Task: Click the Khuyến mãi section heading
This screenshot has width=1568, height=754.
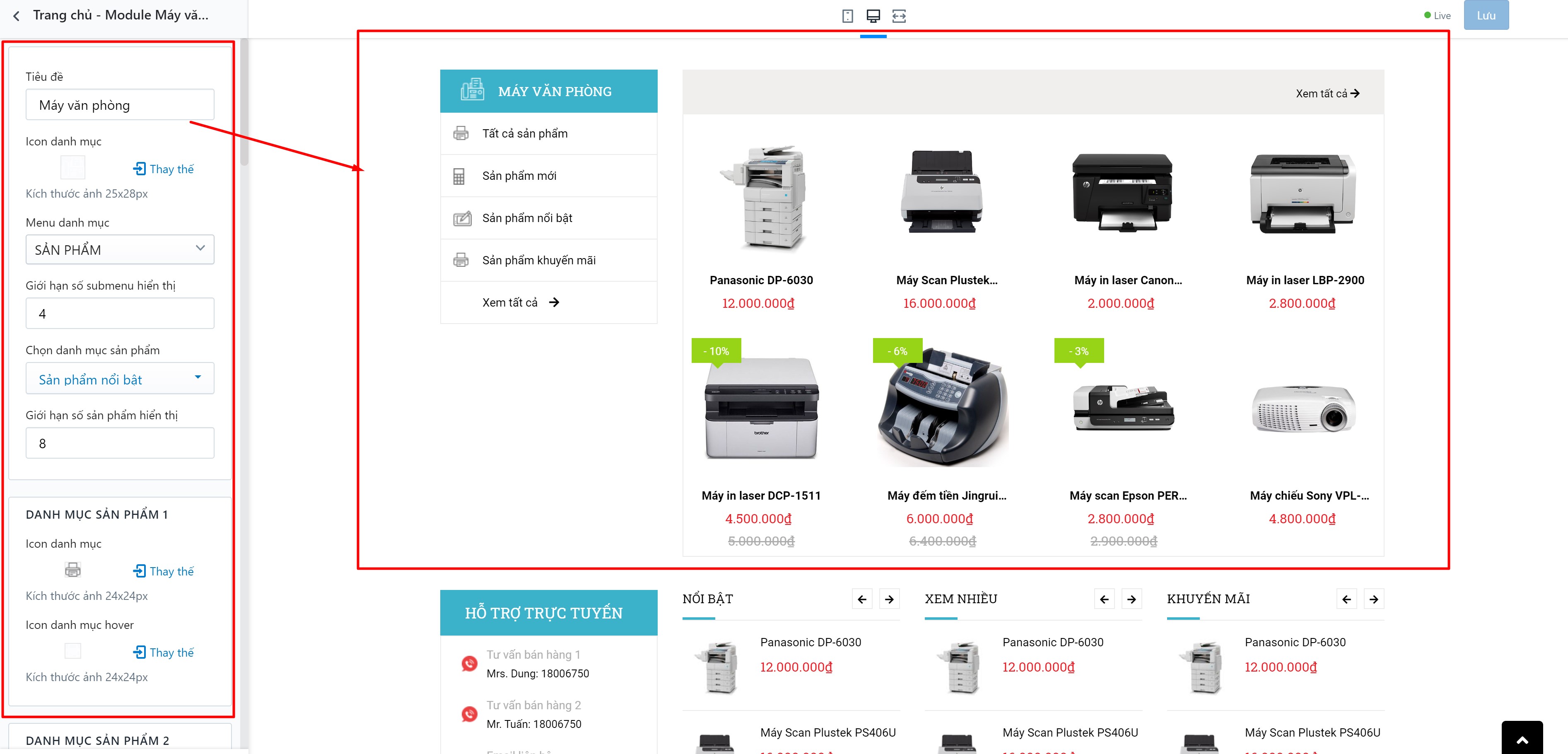Action: (x=1208, y=599)
